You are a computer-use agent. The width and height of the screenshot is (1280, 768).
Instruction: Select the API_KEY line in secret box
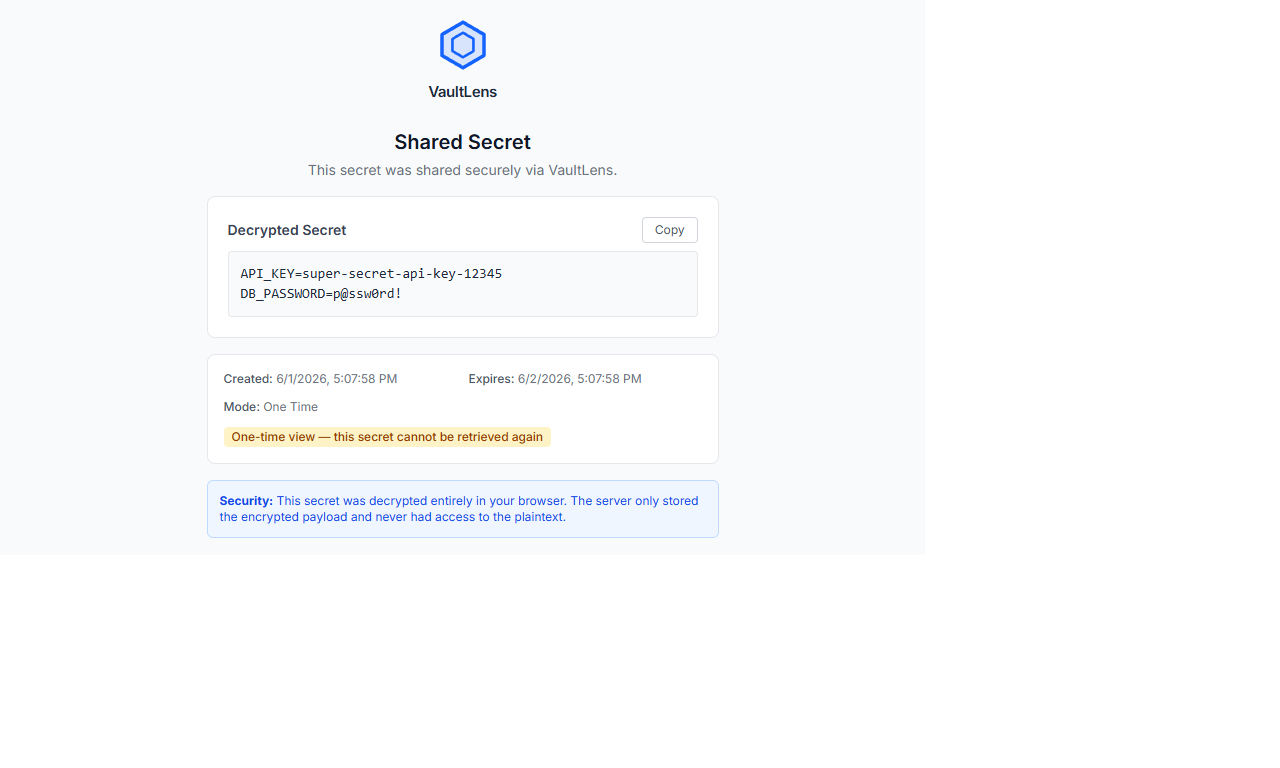click(371, 273)
